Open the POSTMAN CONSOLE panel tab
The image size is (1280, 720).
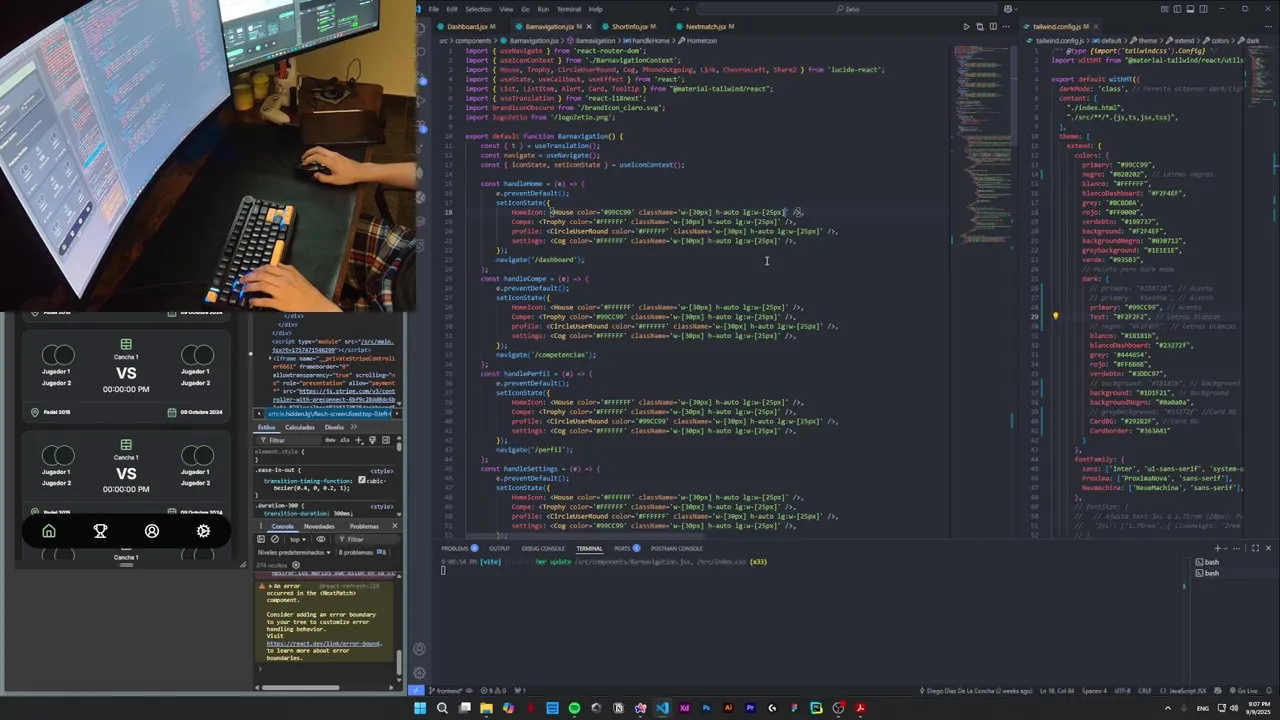coord(676,548)
